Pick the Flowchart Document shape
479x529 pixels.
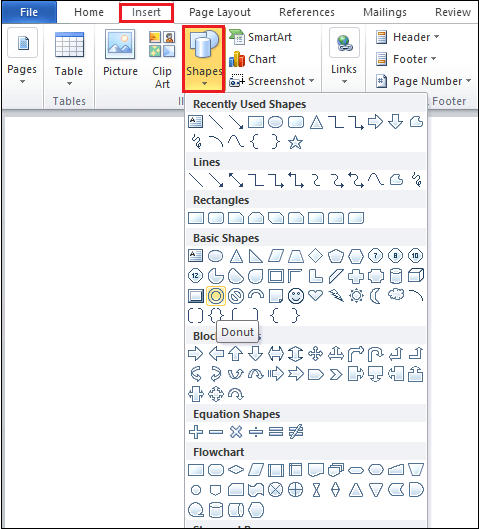pos(316,470)
